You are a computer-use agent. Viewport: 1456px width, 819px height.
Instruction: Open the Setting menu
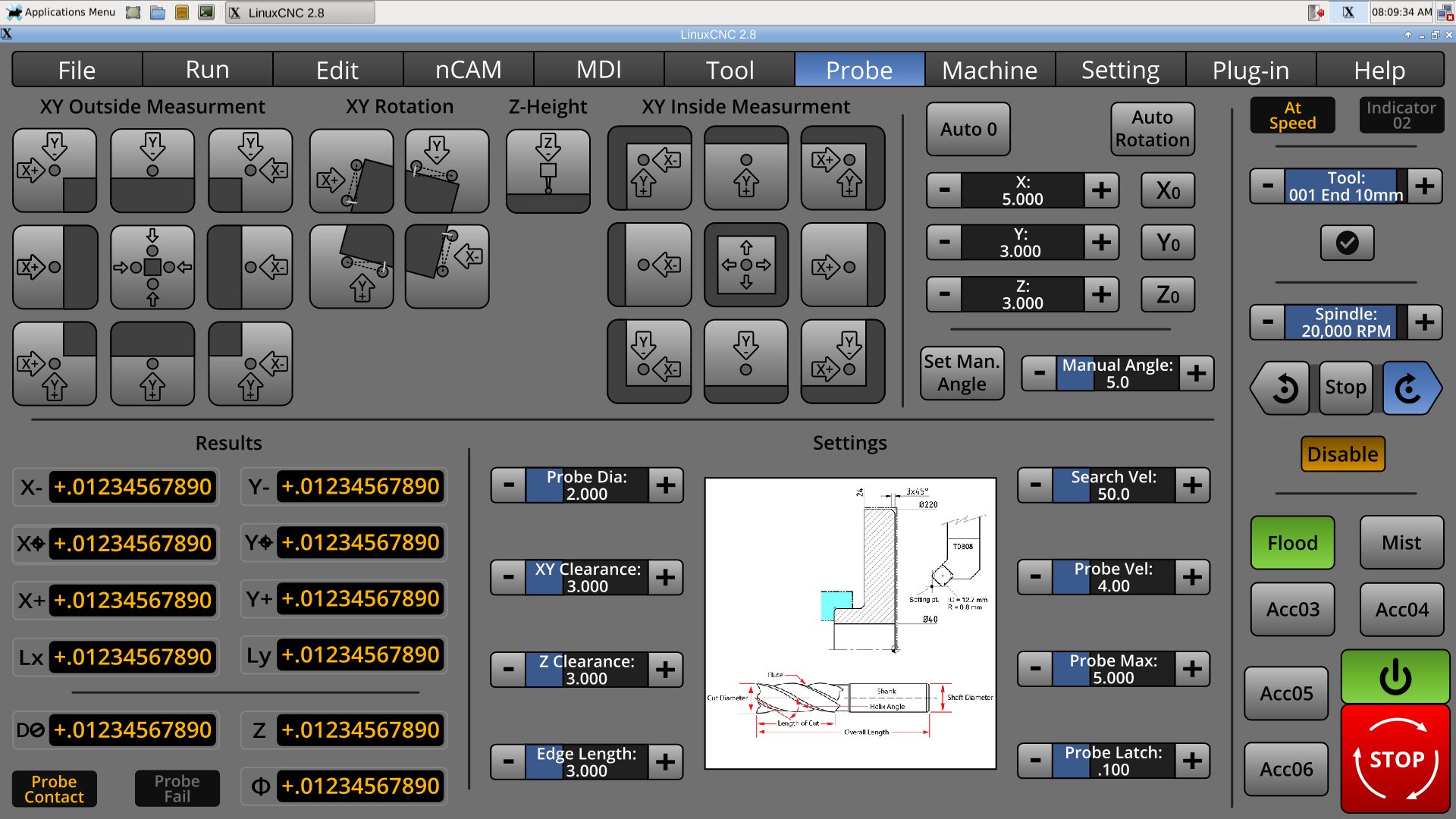click(x=1120, y=70)
